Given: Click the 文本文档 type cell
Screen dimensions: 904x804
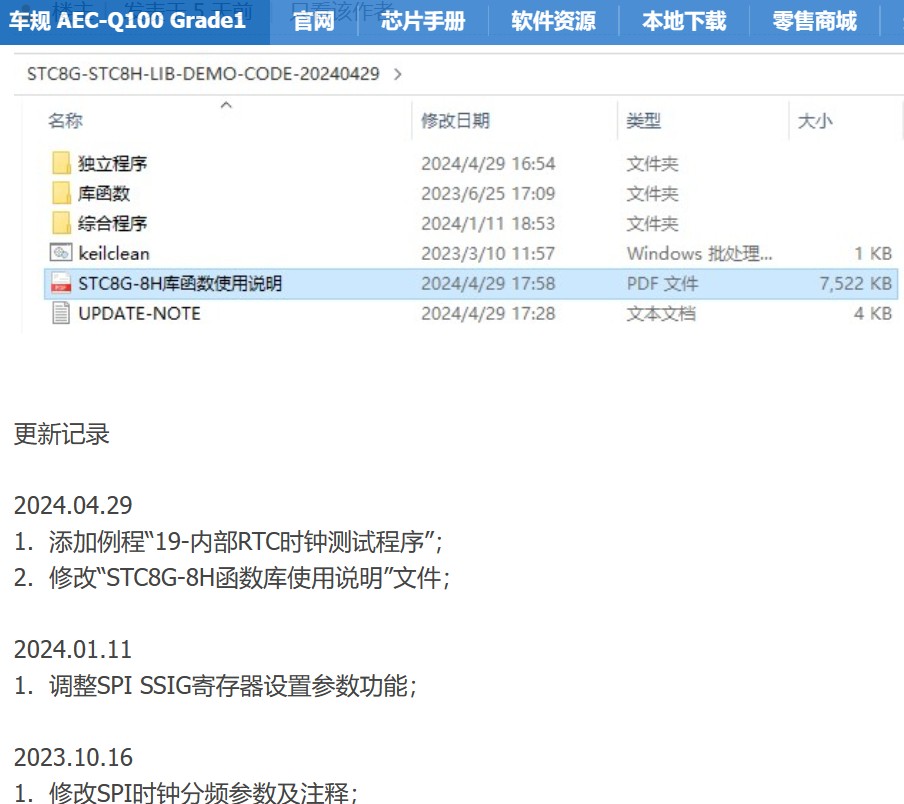Looking at the screenshot, I should 661,314.
